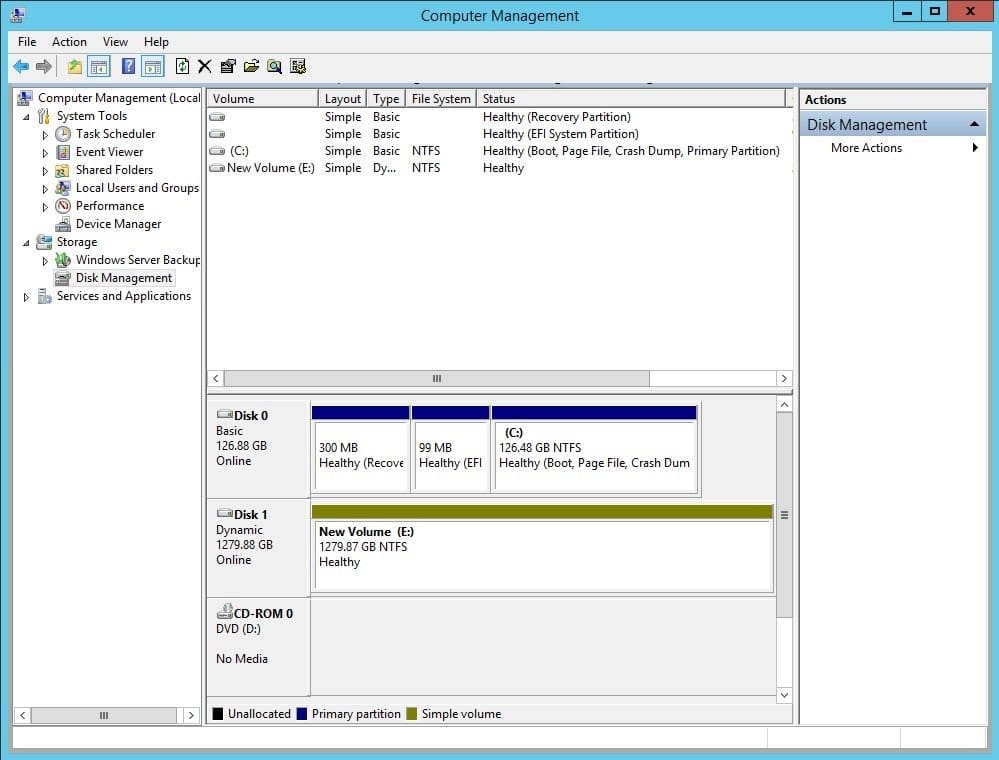The height and width of the screenshot is (760, 999).
Task: Click the Back arrow in toolbar
Action: point(21,66)
